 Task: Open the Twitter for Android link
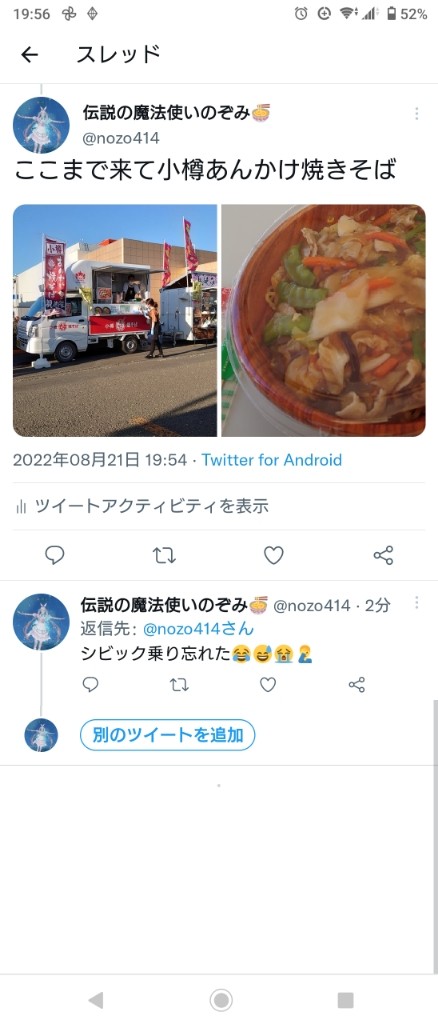pyautogui.click(x=272, y=460)
